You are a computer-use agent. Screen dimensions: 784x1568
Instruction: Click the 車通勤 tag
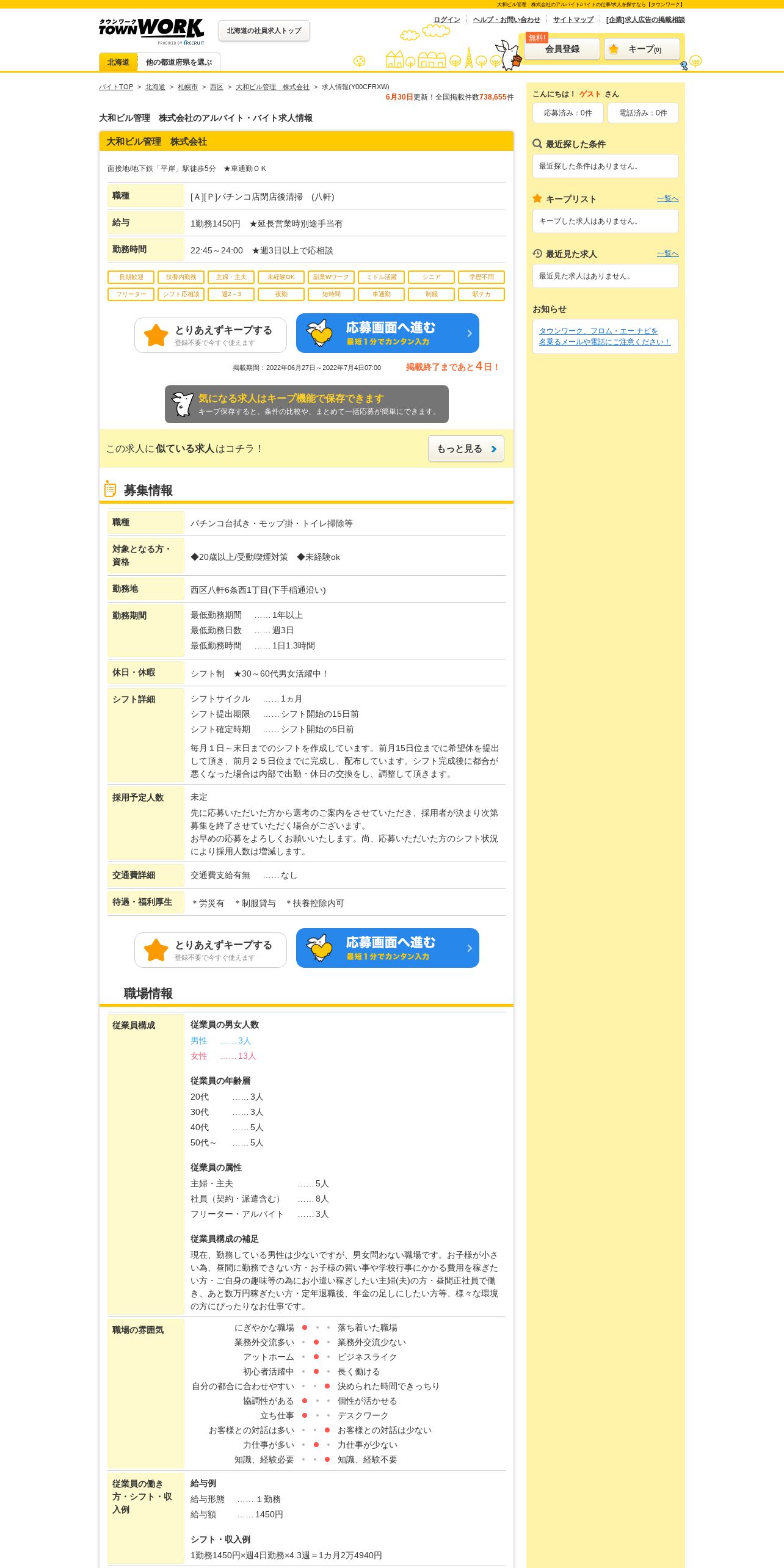(x=382, y=294)
